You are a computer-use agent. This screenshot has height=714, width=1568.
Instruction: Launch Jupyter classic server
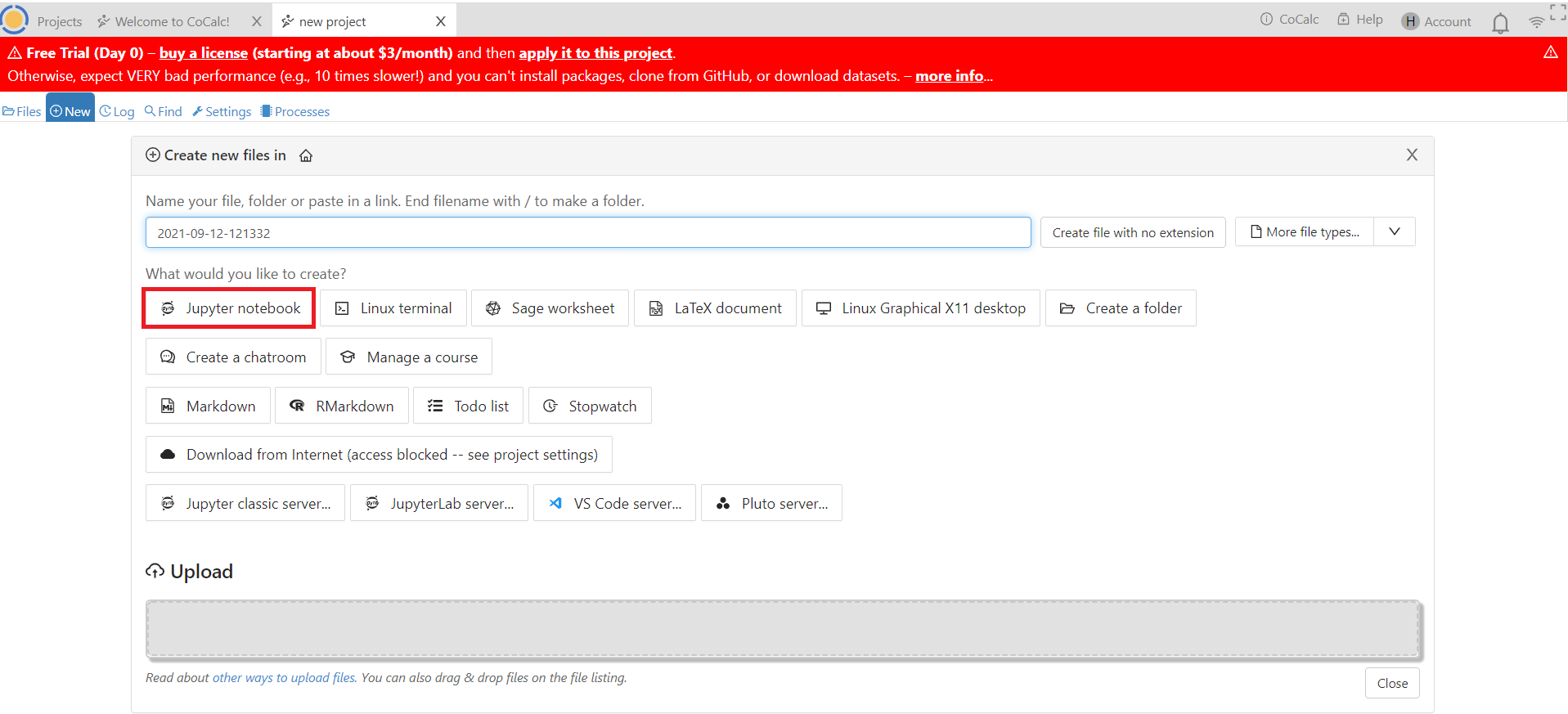(x=245, y=504)
